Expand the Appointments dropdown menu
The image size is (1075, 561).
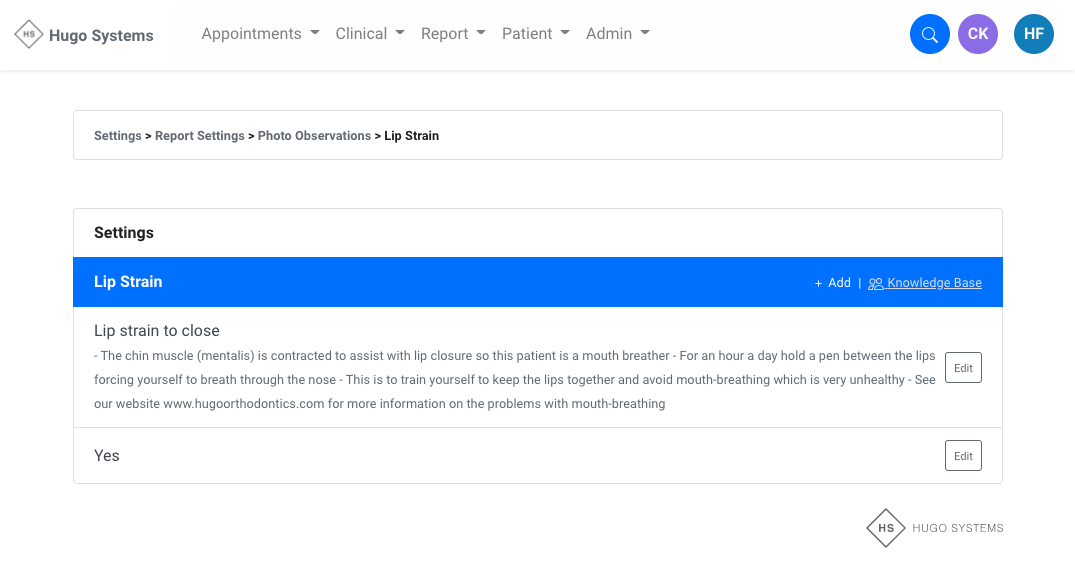pos(260,34)
